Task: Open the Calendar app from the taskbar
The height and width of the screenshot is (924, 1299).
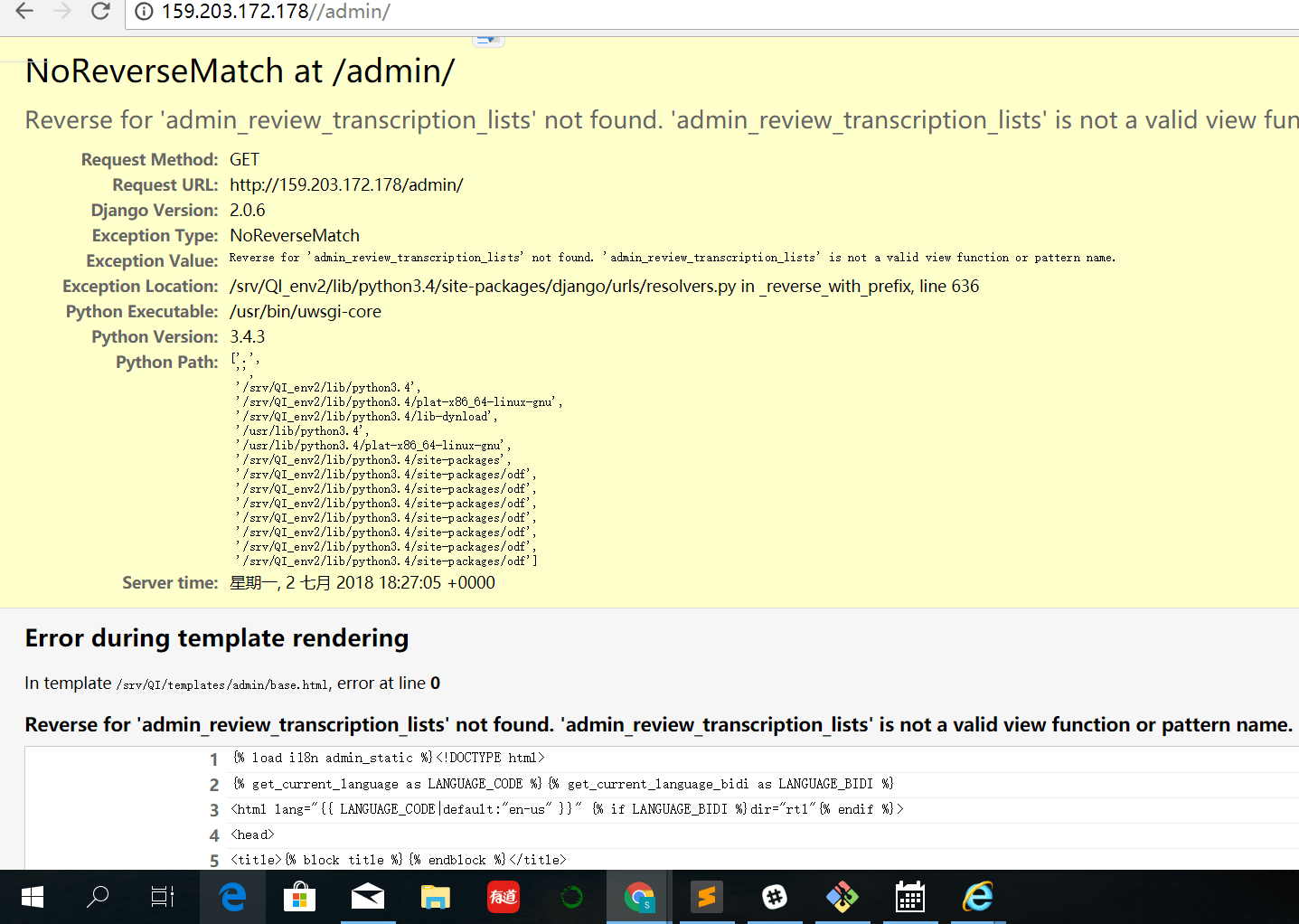Action: pos(910,897)
